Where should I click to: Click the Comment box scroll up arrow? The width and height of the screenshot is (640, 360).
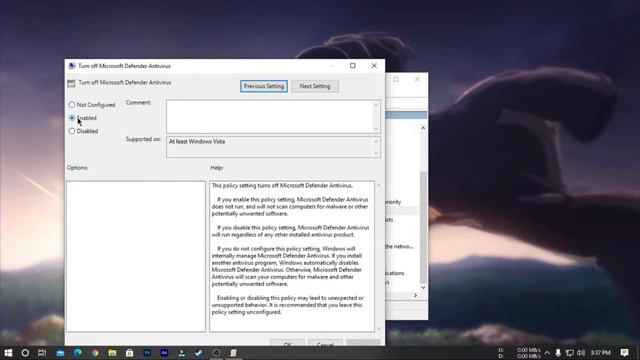coord(376,105)
